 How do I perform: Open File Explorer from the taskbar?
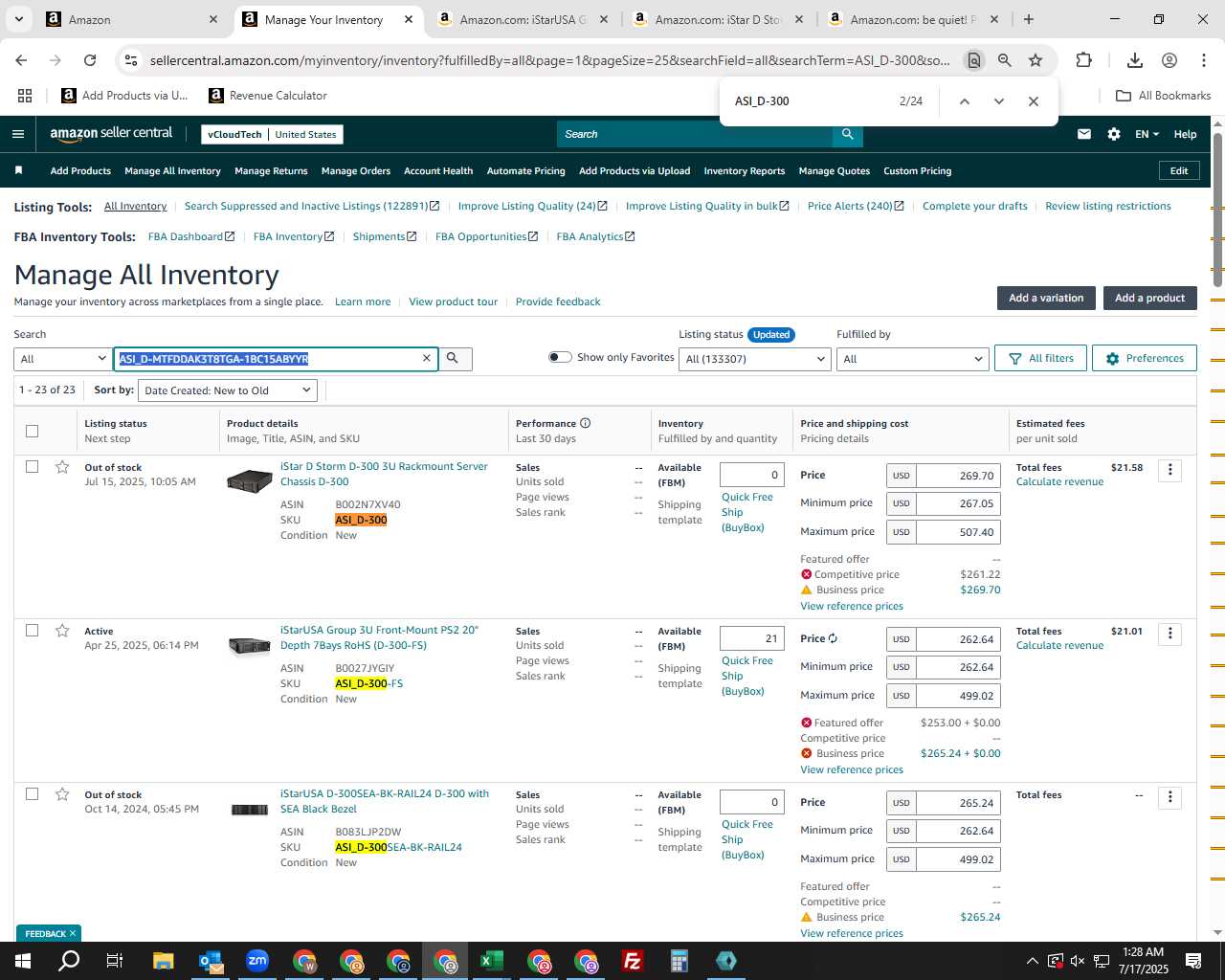point(163,961)
